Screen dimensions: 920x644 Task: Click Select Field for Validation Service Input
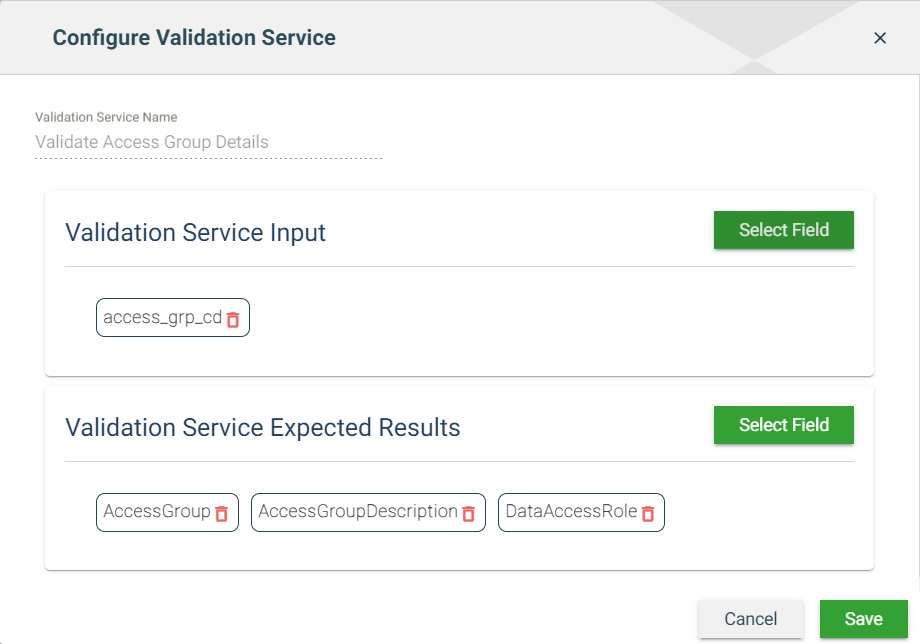783,230
